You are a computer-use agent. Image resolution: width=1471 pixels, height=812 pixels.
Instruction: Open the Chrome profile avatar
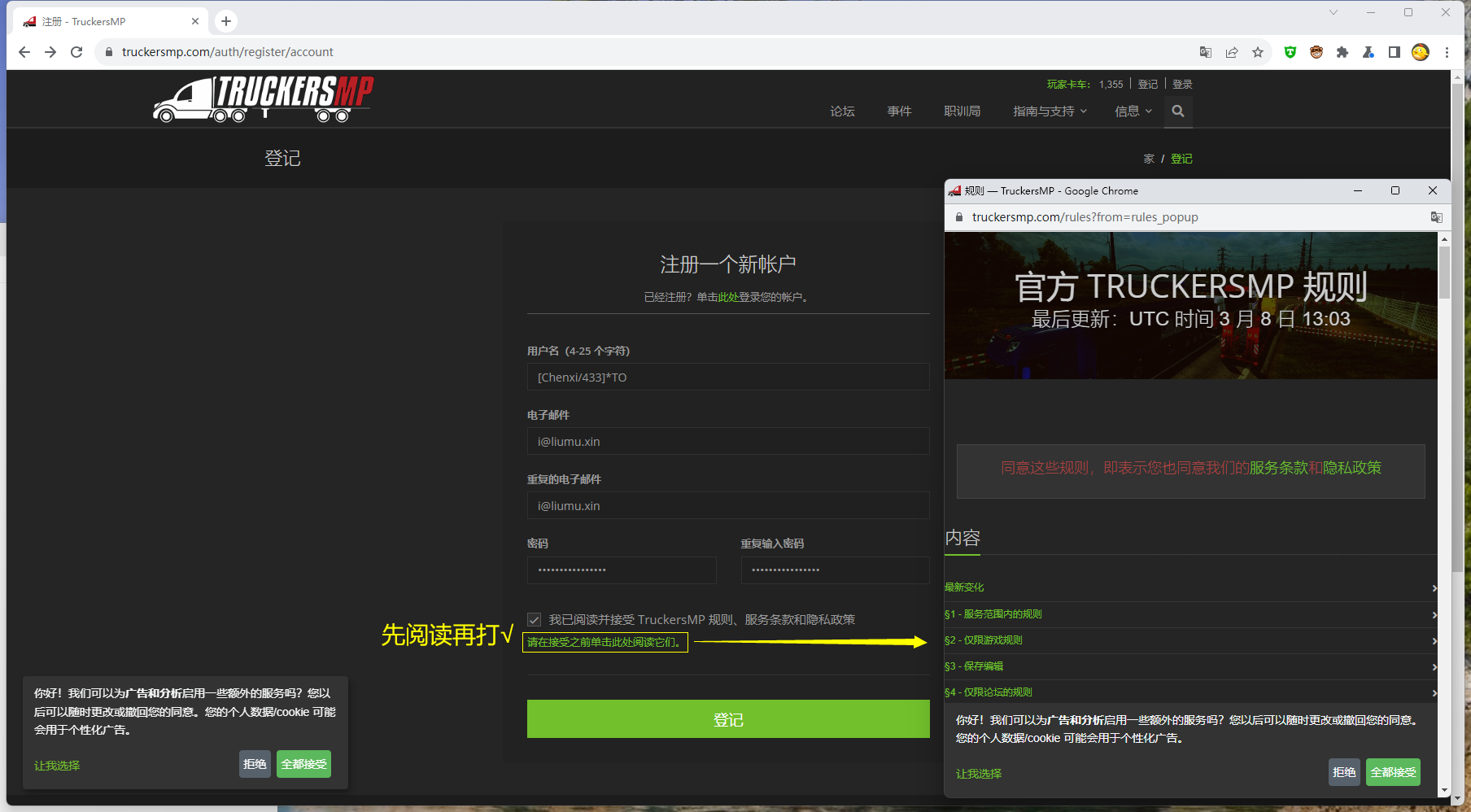tap(1421, 52)
